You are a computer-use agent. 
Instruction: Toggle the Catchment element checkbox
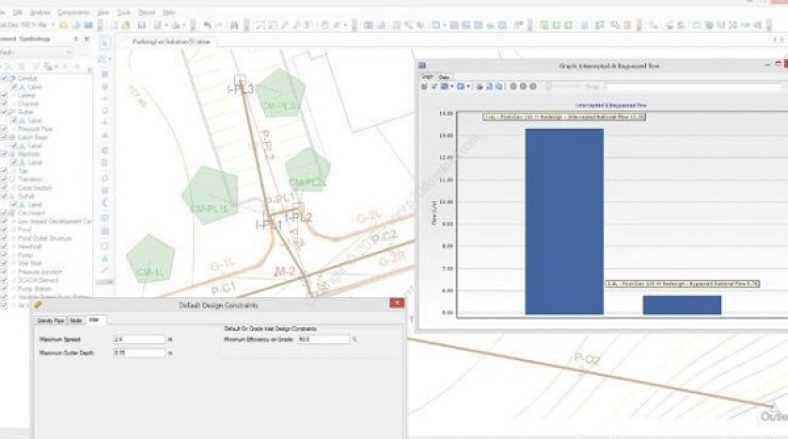[x=5, y=213]
